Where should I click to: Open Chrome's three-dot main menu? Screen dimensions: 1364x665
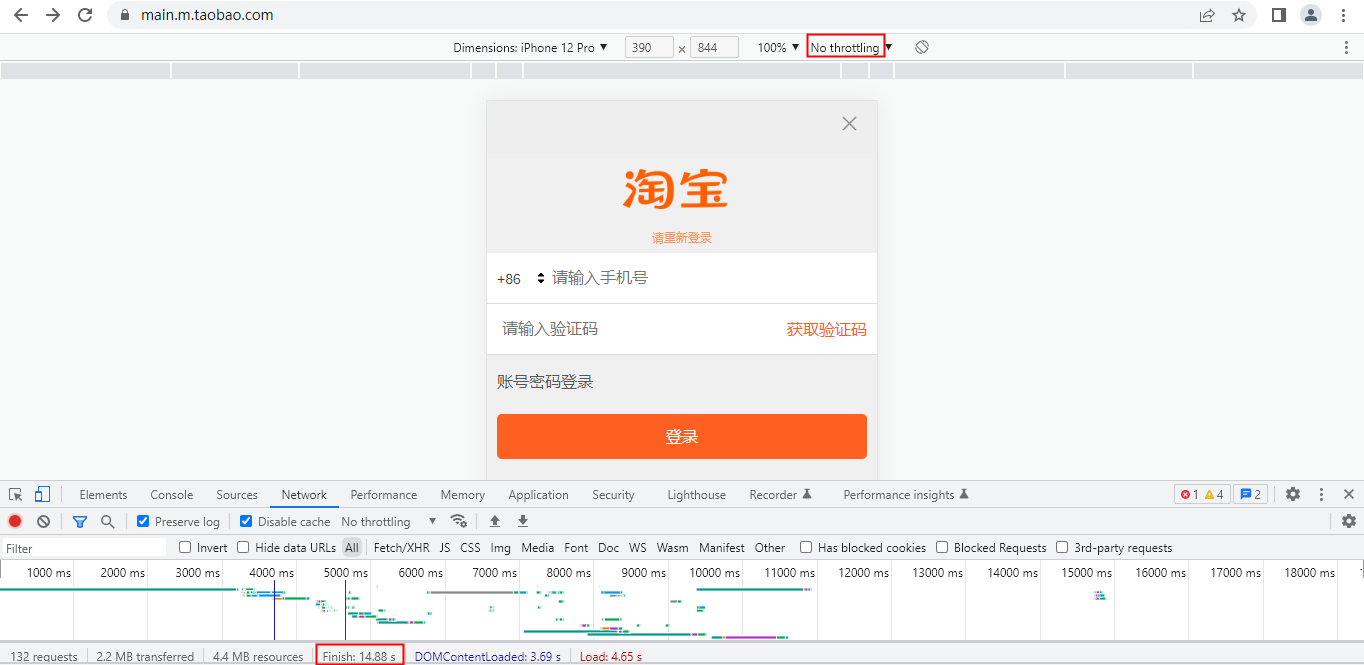pos(1343,15)
